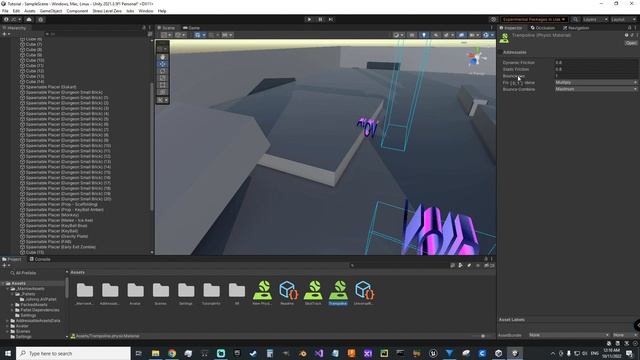This screenshot has height=360, width=640.
Task: Toggle 2D view button in scene toolbar
Action: (x=412, y=35)
